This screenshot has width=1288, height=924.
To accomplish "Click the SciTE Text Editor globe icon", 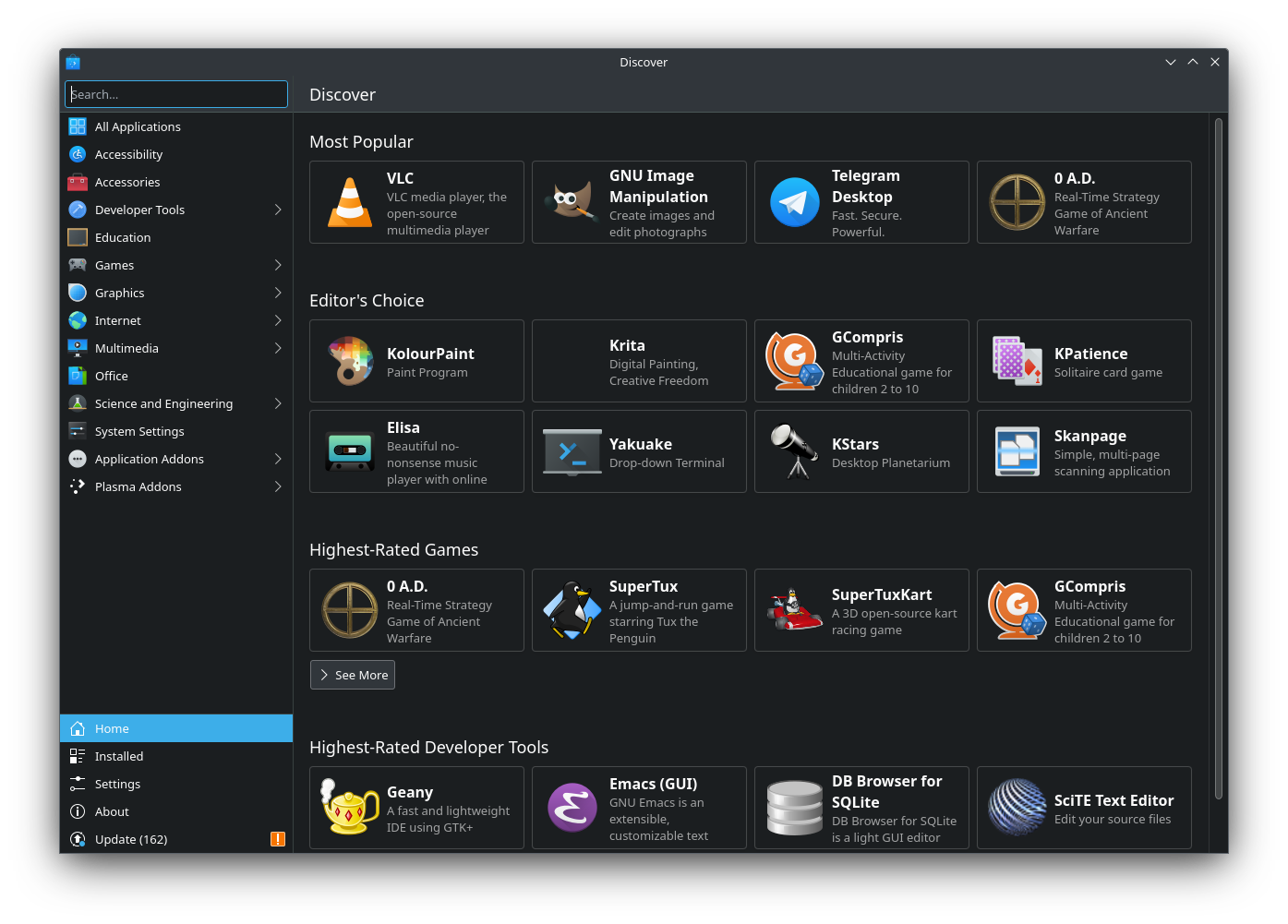I will (1017, 808).
